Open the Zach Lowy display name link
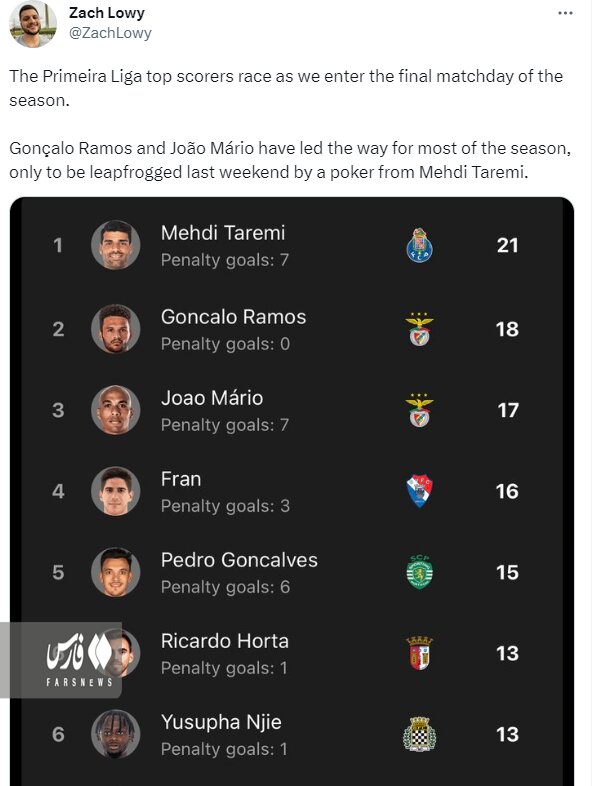Viewport: 607px width, 786px height. click(x=106, y=13)
